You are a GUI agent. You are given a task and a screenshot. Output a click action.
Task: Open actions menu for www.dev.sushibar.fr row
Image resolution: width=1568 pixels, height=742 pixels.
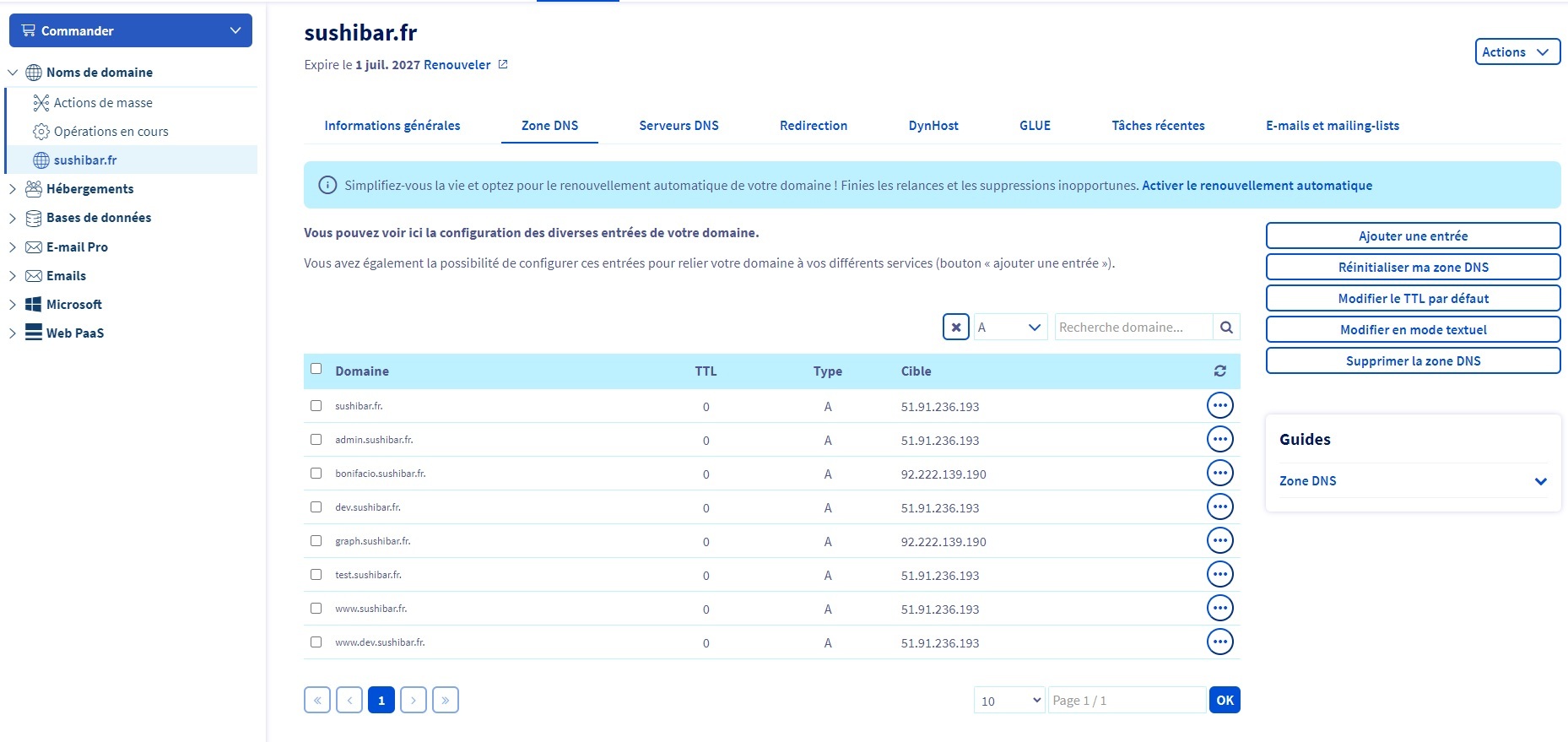tap(1219, 642)
